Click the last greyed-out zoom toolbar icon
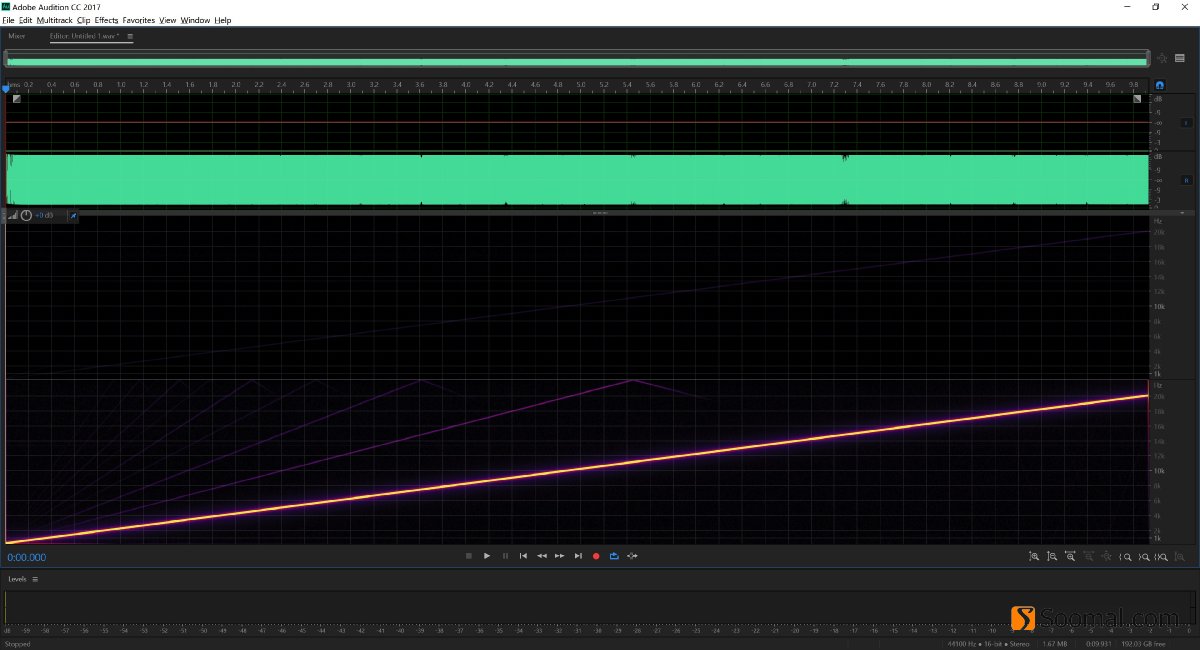Screen dimensions: 1200x650 (1180, 557)
